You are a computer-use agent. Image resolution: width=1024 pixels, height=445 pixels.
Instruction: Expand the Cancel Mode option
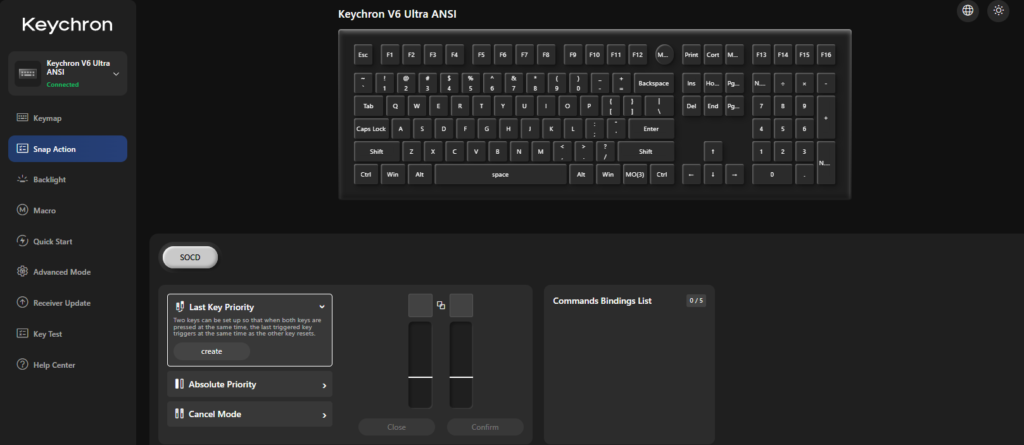coord(249,414)
